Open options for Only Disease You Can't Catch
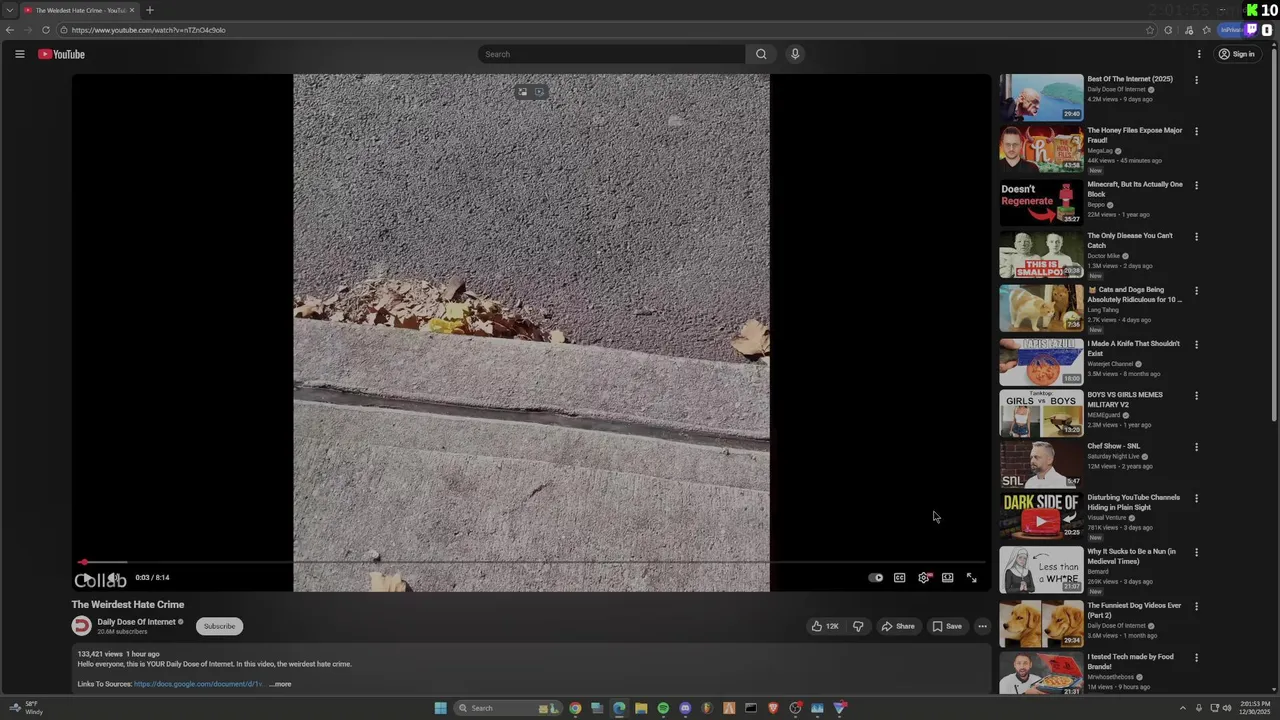 (x=1196, y=237)
